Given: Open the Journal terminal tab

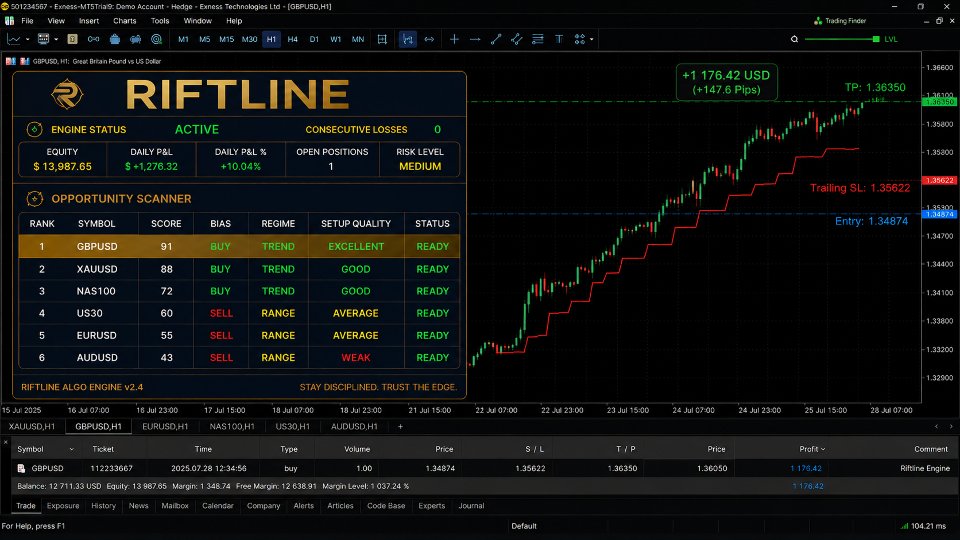Looking at the screenshot, I should point(471,506).
